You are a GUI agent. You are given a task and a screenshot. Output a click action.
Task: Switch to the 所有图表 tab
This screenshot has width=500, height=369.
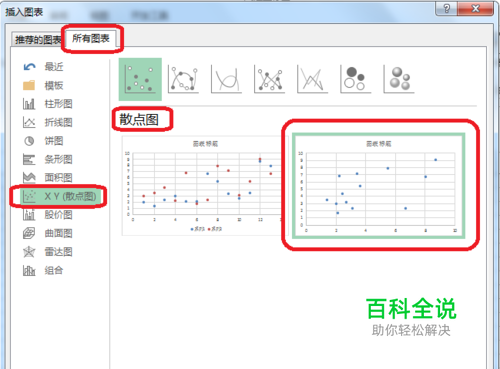pos(91,38)
